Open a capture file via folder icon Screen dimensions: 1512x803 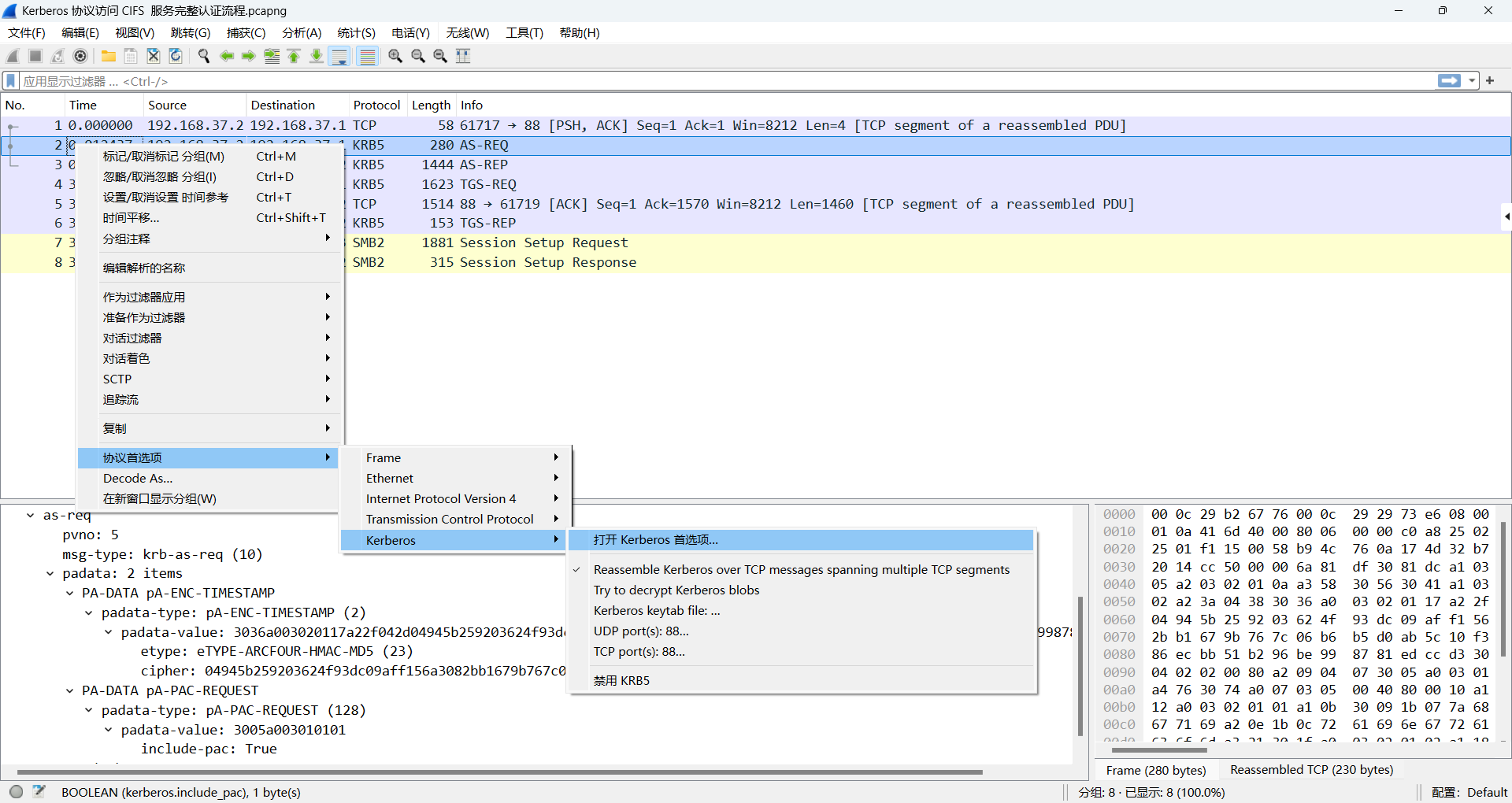pos(109,56)
